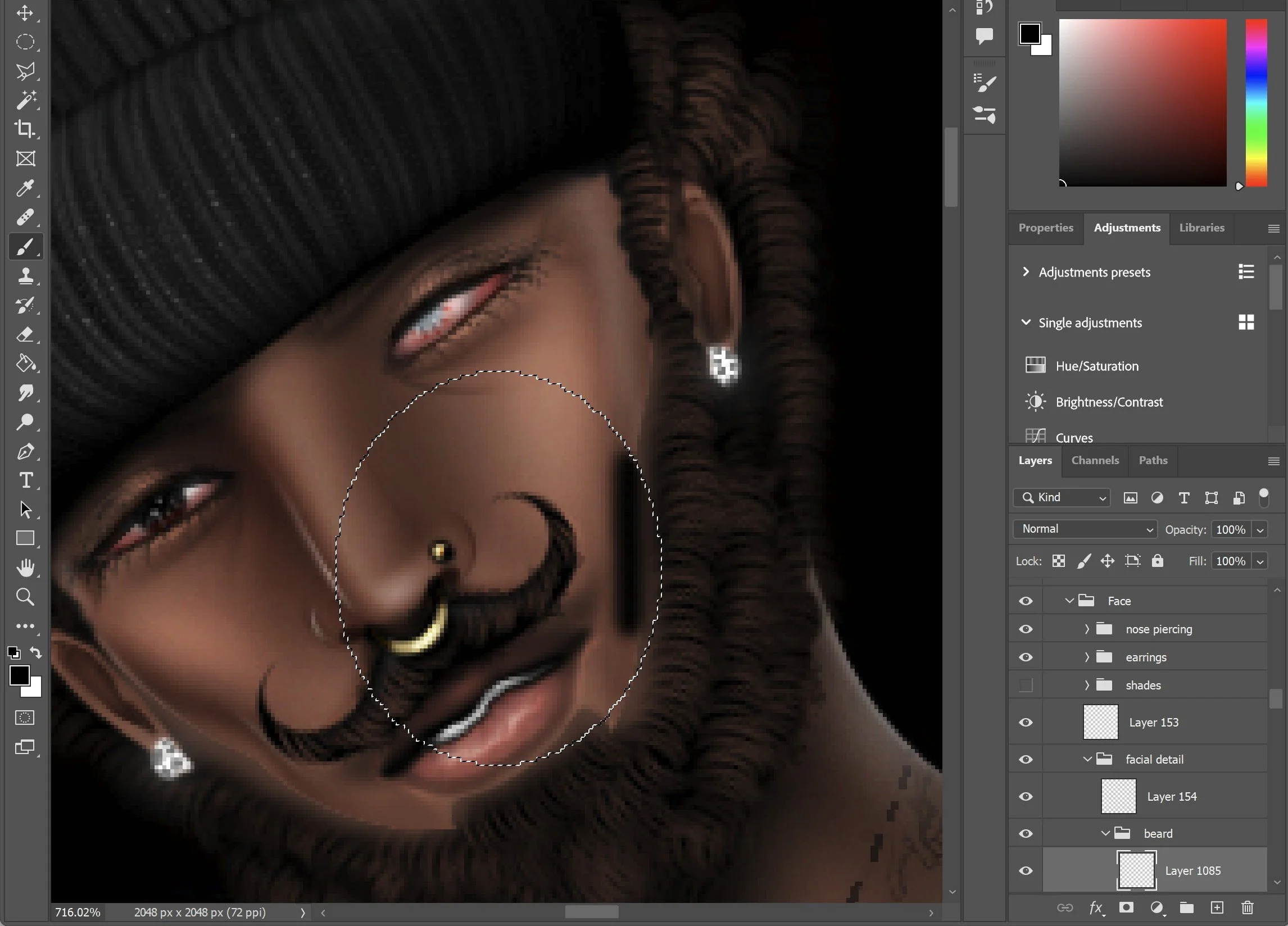
Task: Expand the earrings layer group
Action: click(1087, 657)
